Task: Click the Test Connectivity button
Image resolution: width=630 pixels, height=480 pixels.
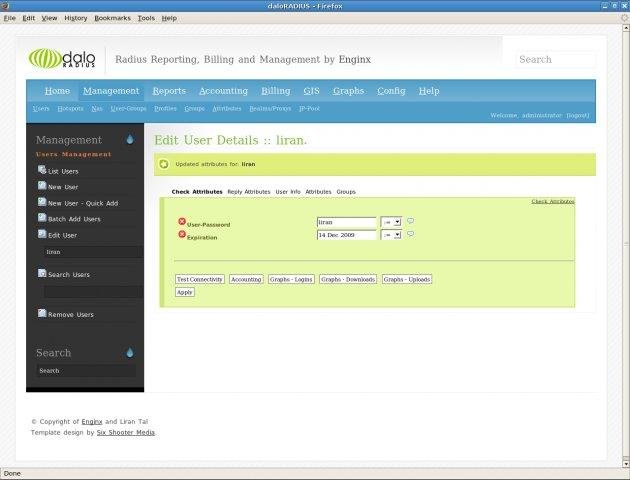Action: pyautogui.click(x=200, y=279)
